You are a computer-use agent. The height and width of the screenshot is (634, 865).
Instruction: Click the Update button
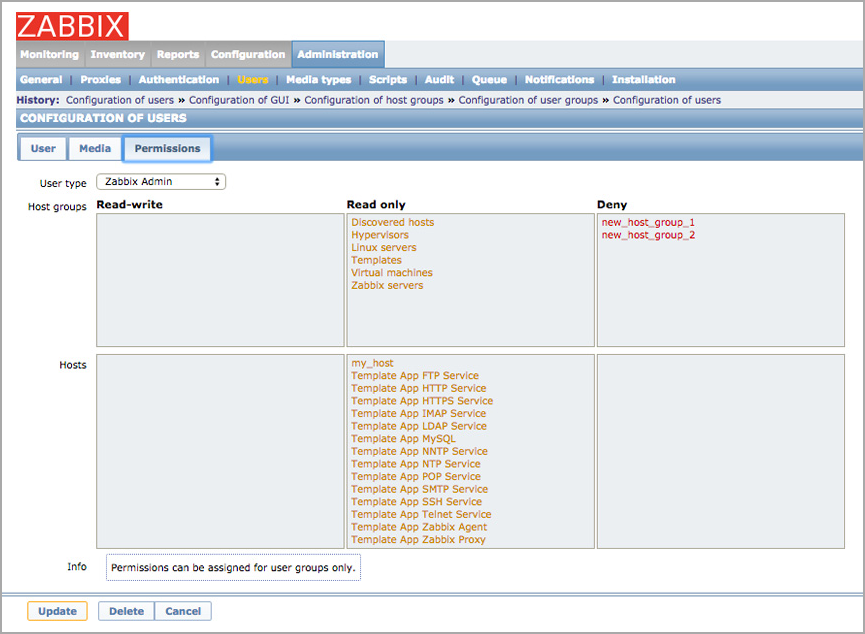57,611
